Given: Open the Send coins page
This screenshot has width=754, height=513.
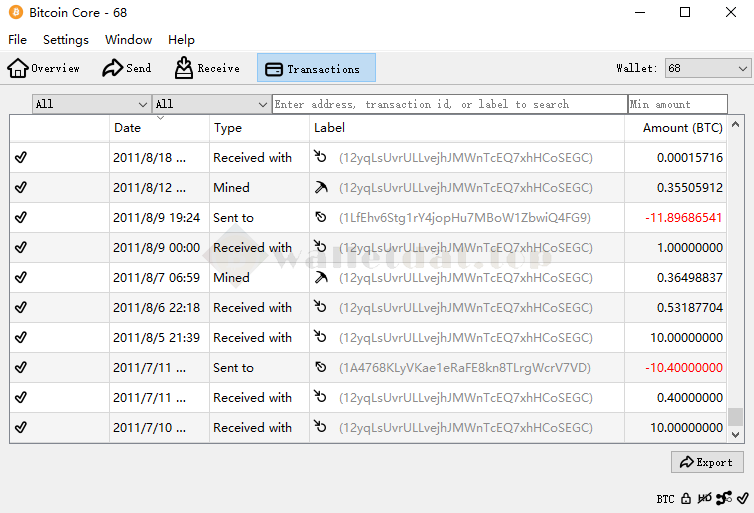Looking at the screenshot, I should 127,68.
